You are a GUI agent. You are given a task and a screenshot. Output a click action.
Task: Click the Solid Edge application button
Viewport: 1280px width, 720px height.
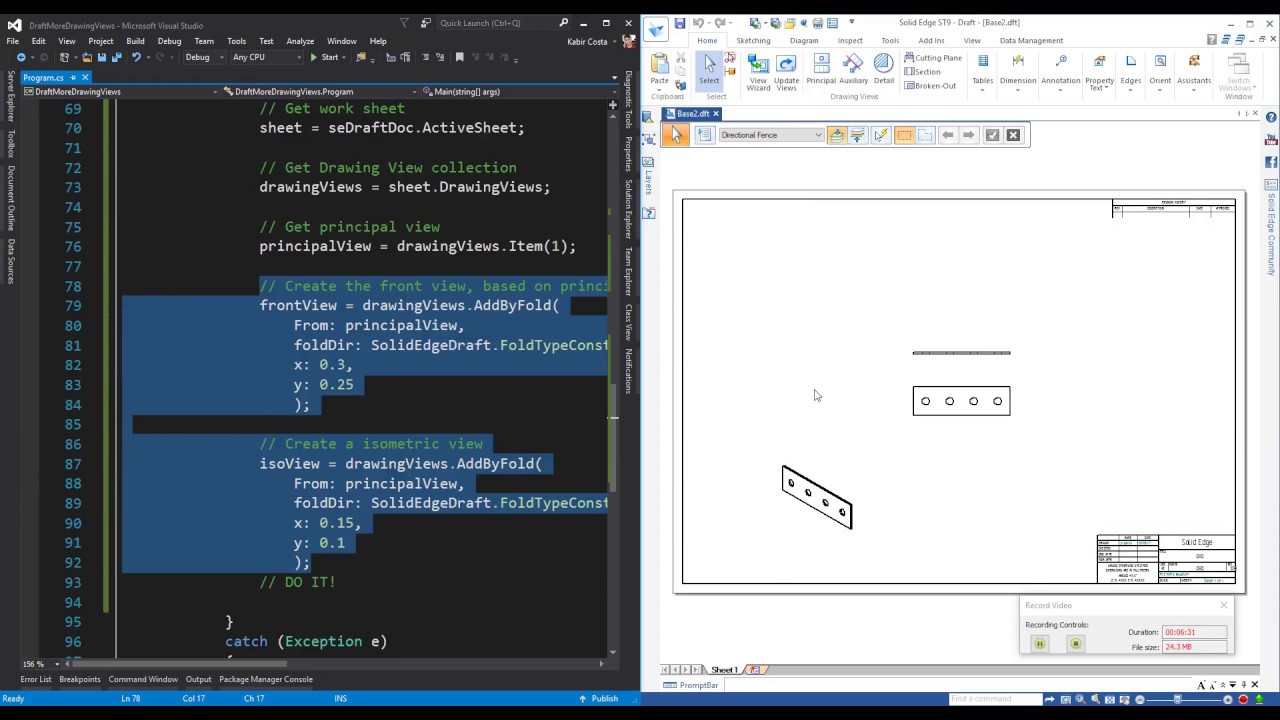click(656, 29)
